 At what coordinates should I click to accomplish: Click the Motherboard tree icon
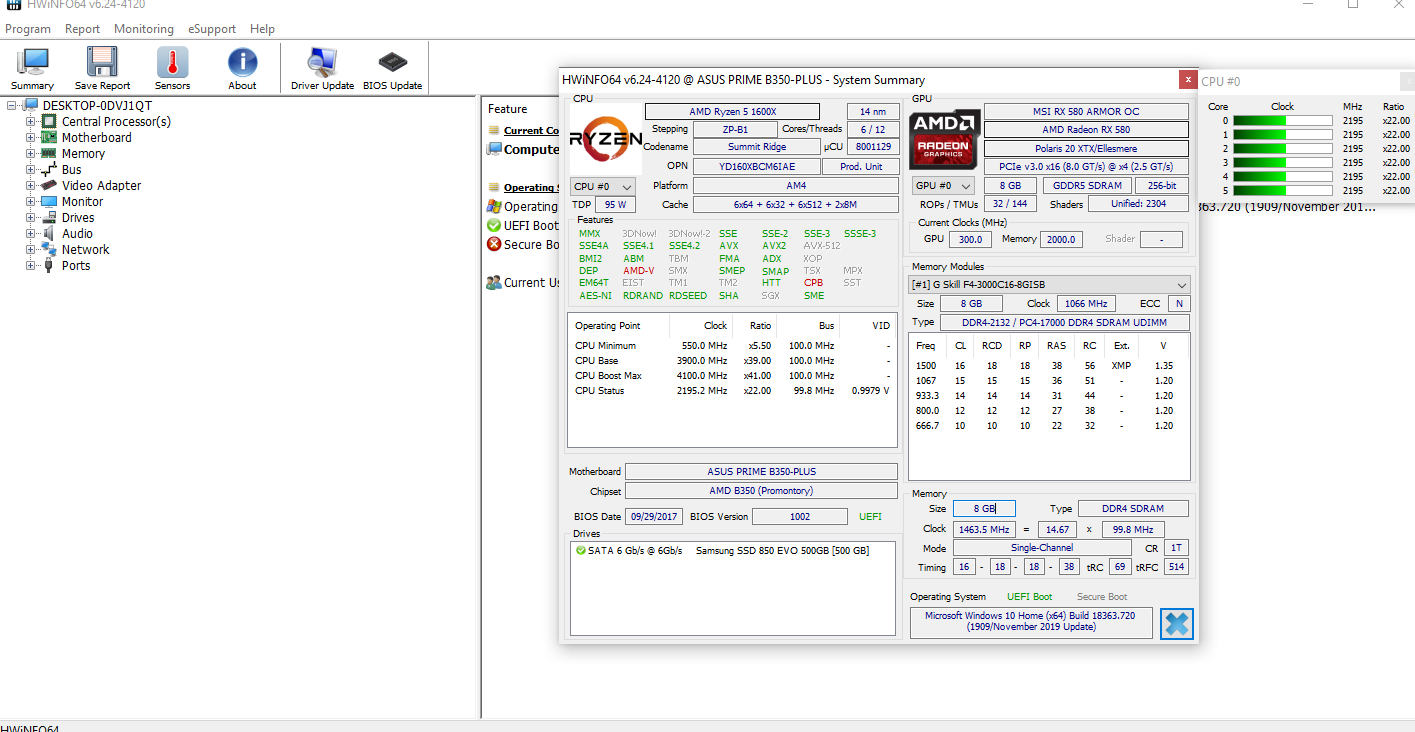(49, 138)
